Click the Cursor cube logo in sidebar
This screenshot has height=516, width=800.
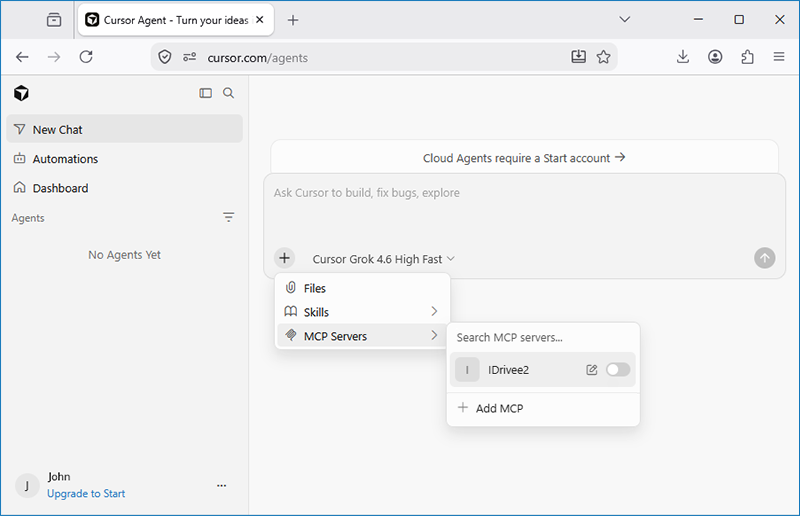21,93
